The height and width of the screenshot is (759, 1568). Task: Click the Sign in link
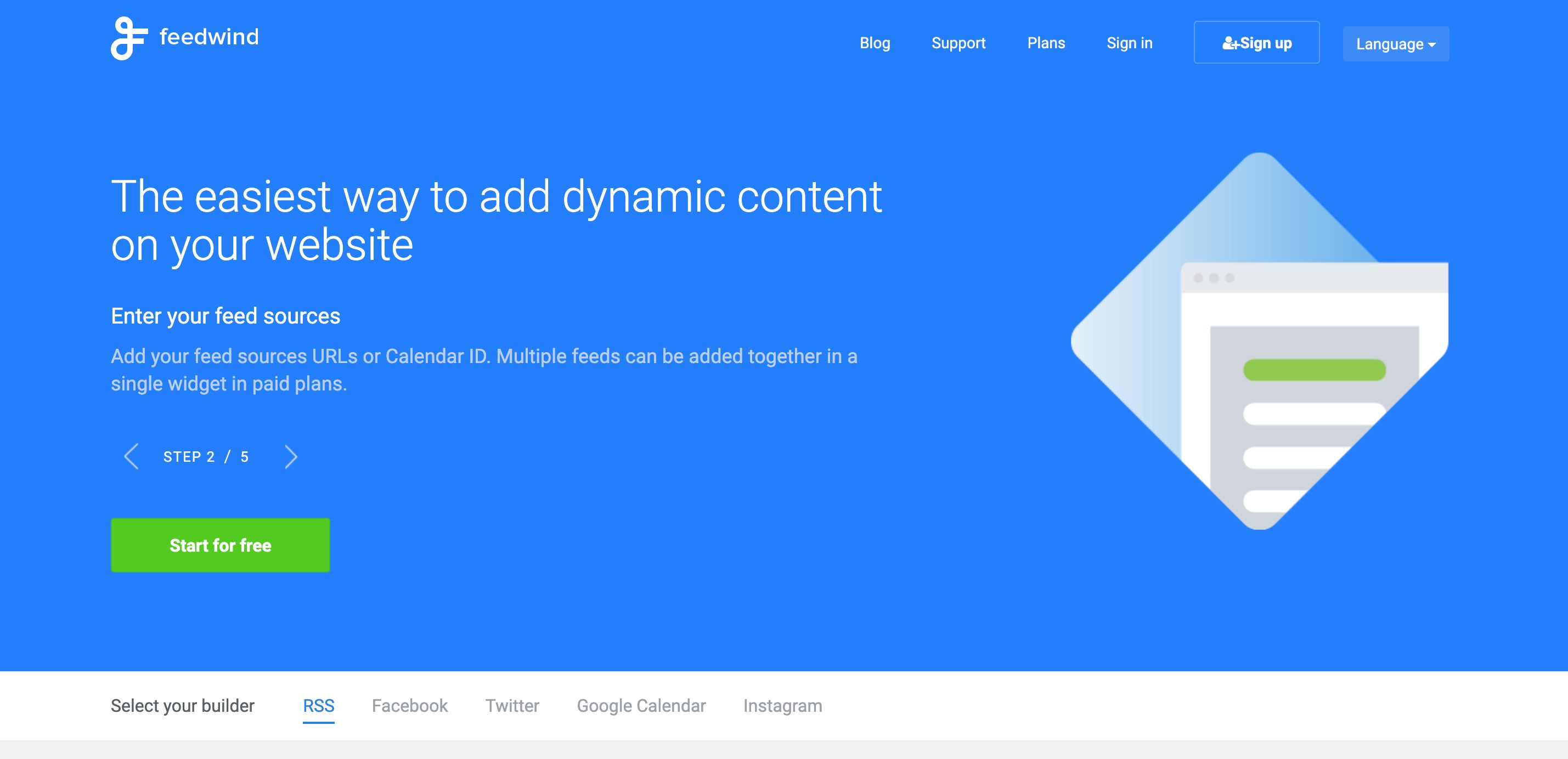click(x=1130, y=43)
